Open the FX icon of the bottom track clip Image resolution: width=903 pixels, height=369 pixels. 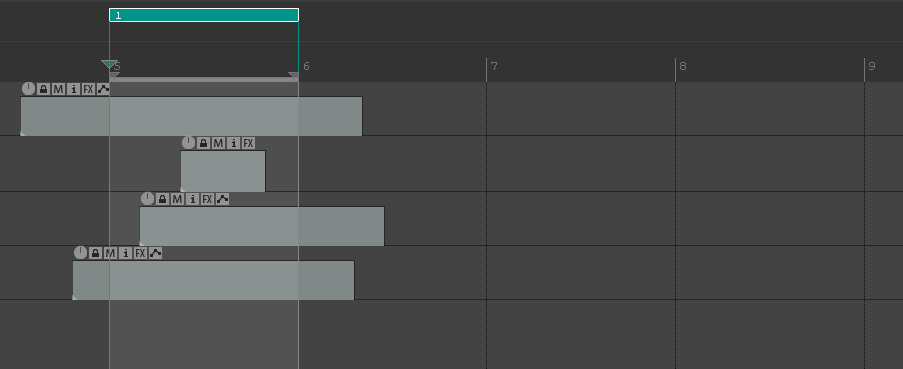(140, 253)
